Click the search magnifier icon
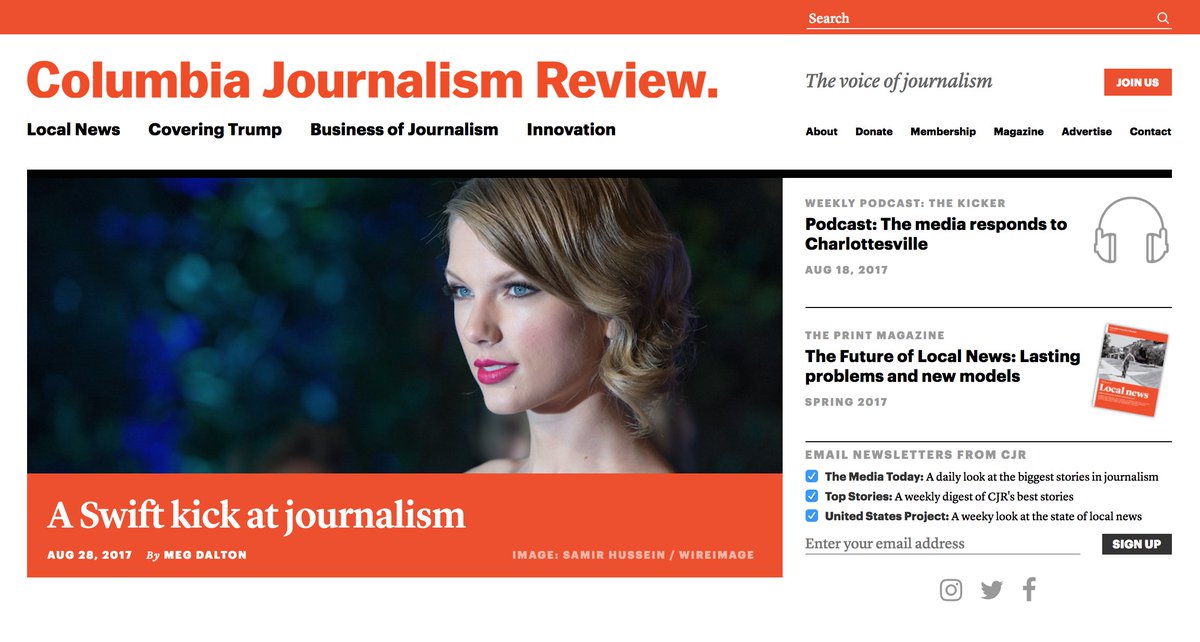Screen dimensions: 1200x642 click(x=1163, y=18)
